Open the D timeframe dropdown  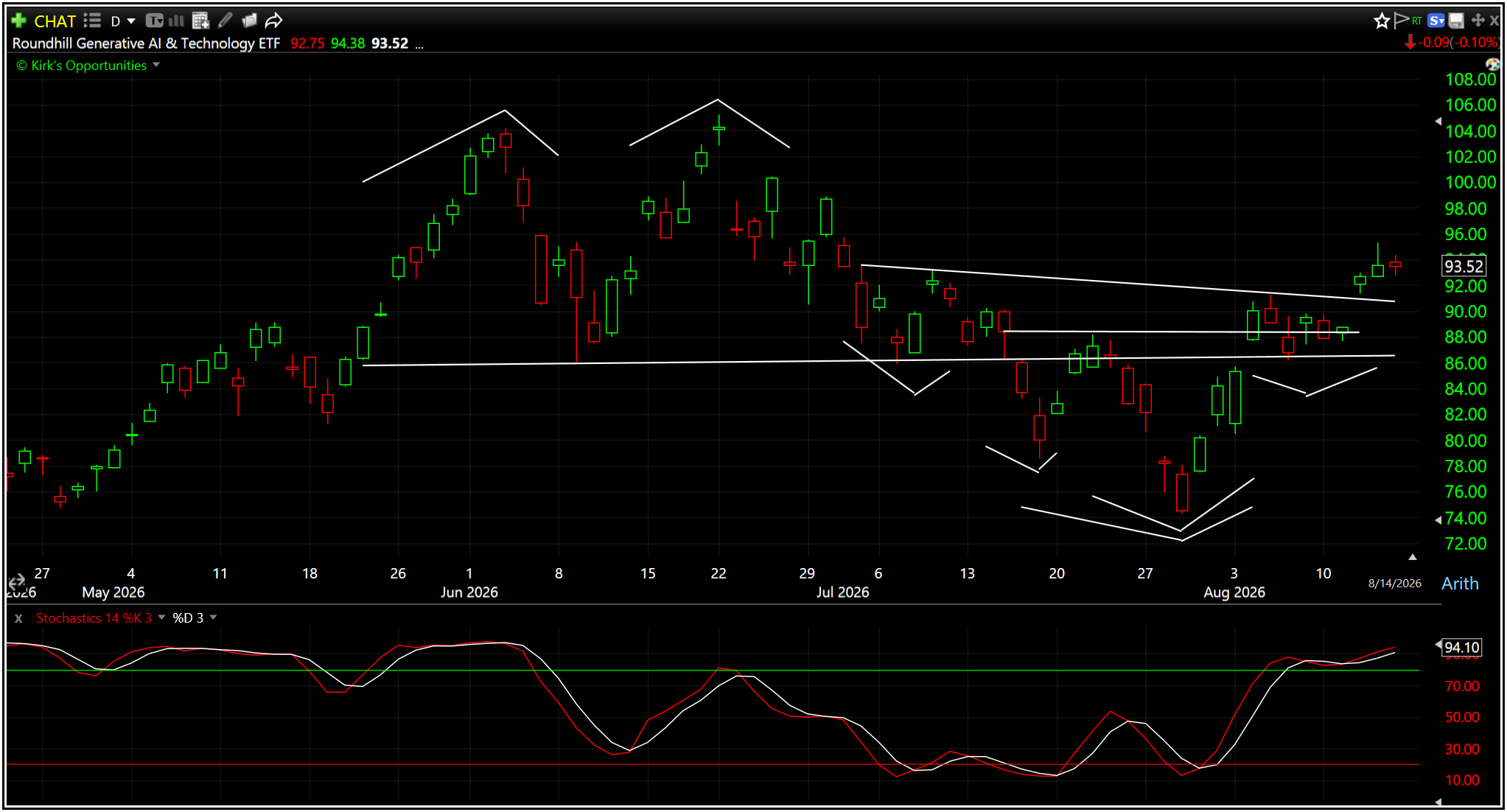point(123,21)
